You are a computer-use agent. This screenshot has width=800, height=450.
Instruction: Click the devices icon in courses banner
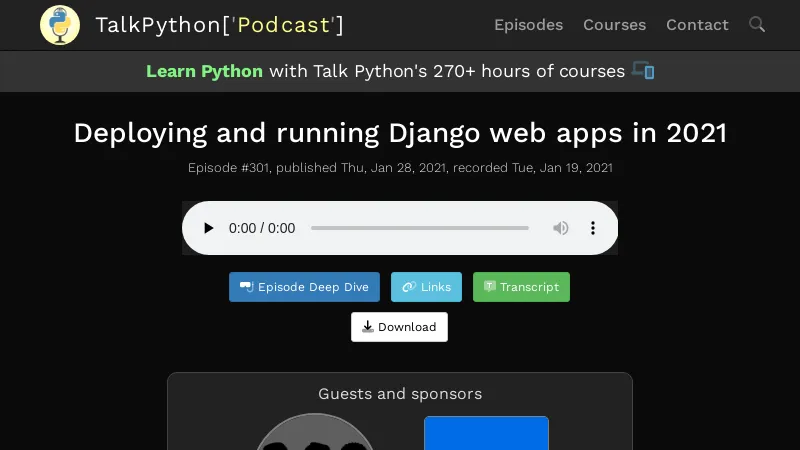643,71
